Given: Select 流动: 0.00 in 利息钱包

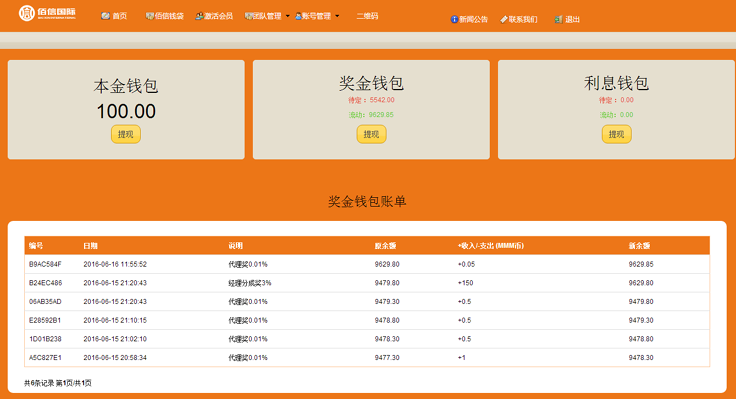Looking at the screenshot, I should click(616, 115).
